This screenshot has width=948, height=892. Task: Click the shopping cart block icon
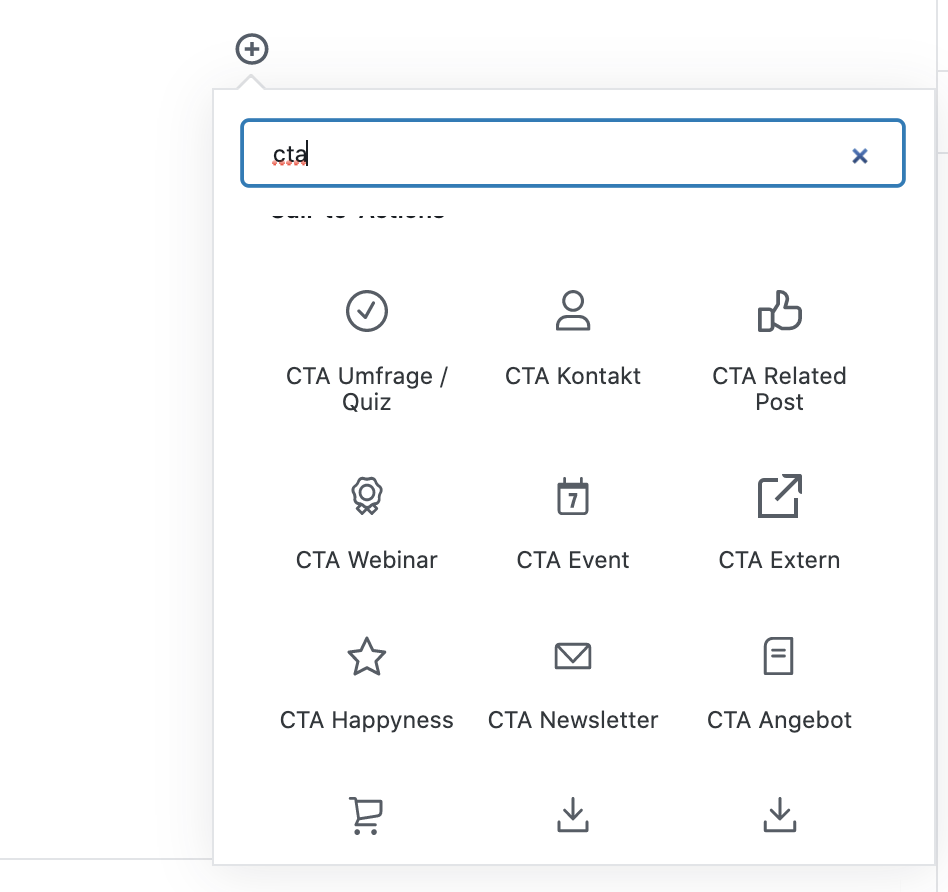(x=367, y=816)
